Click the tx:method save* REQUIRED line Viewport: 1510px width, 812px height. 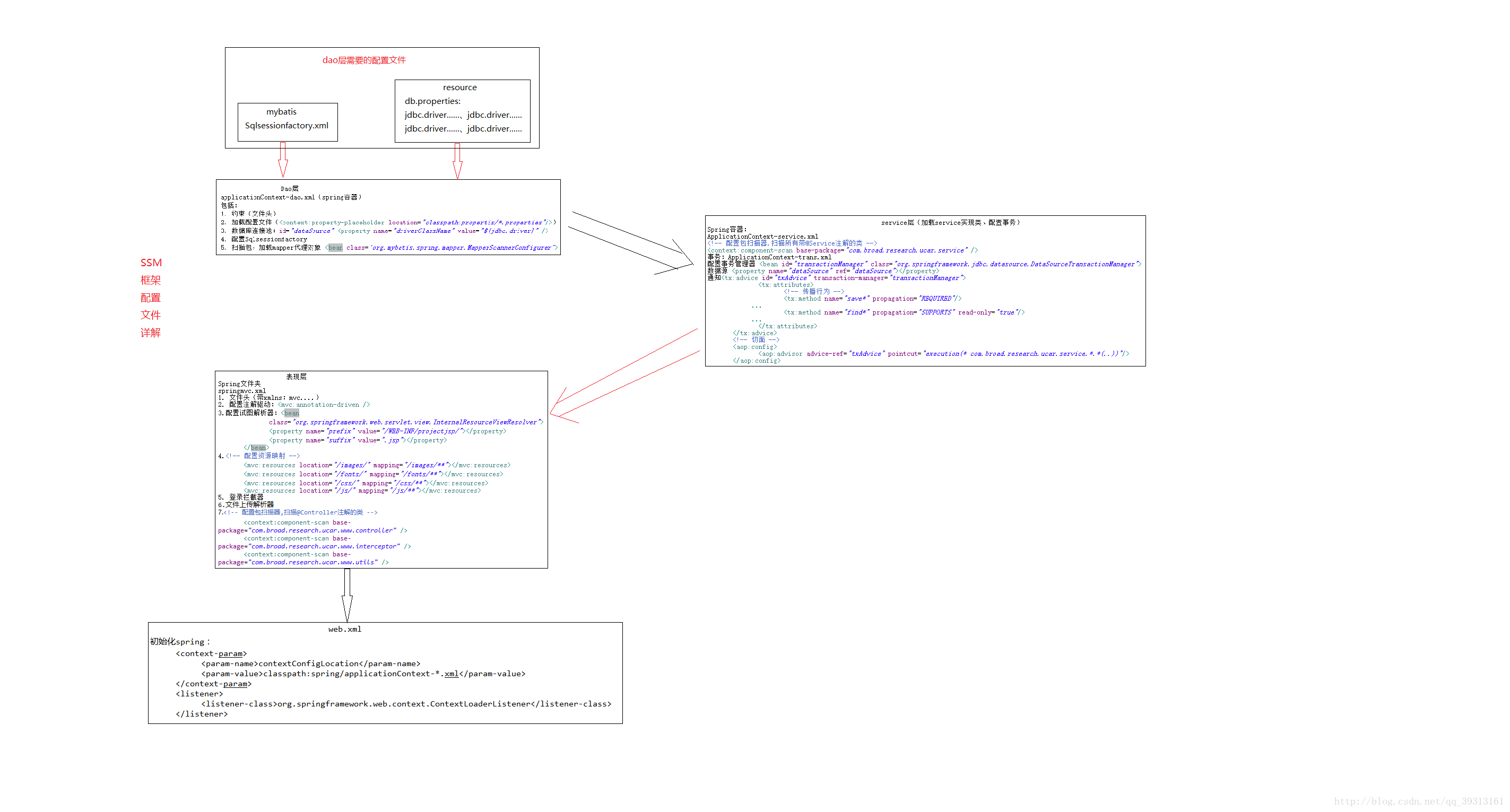coord(872,299)
